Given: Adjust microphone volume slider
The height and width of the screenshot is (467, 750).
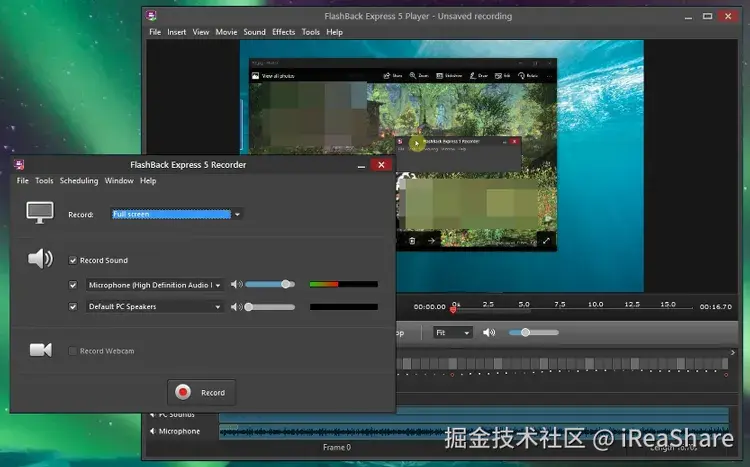Looking at the screenshot, I should 270,284.
